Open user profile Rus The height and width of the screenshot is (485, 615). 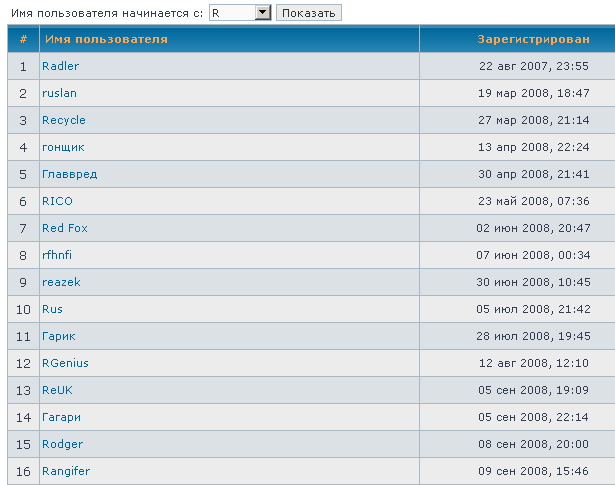52,309
